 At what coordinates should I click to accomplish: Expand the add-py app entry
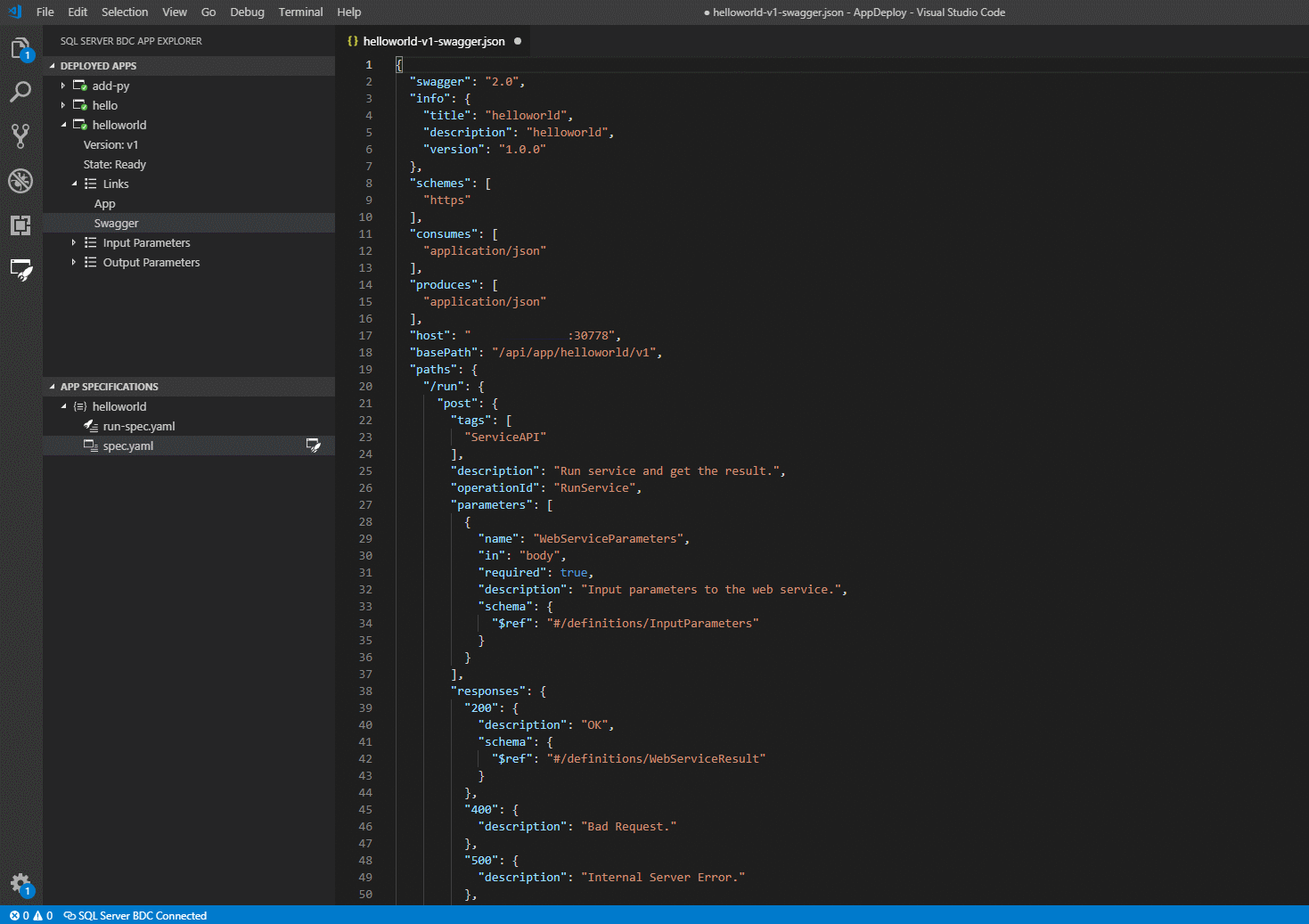click(62, 85)
